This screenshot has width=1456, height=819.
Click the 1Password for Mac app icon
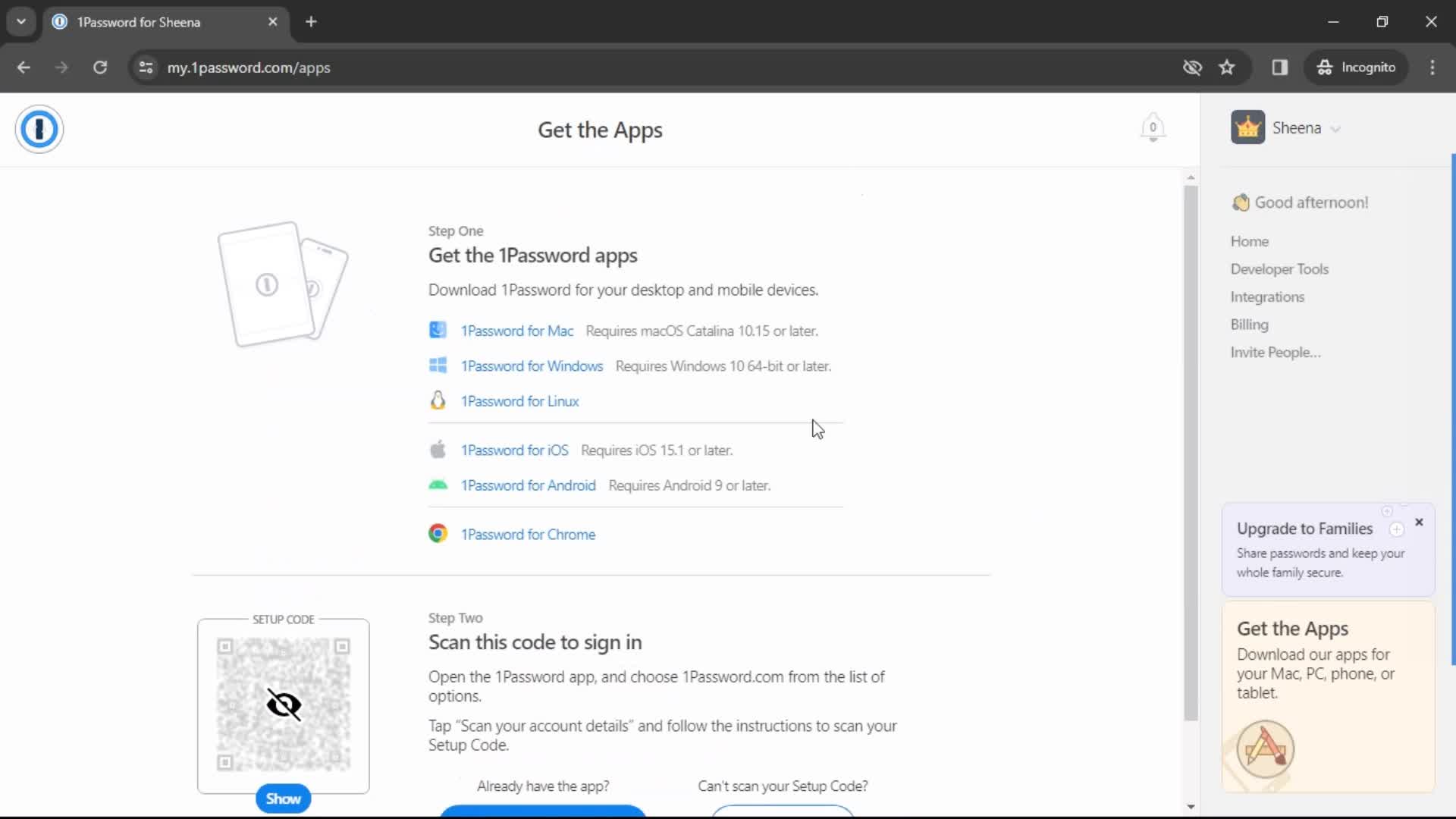(437, 330)
